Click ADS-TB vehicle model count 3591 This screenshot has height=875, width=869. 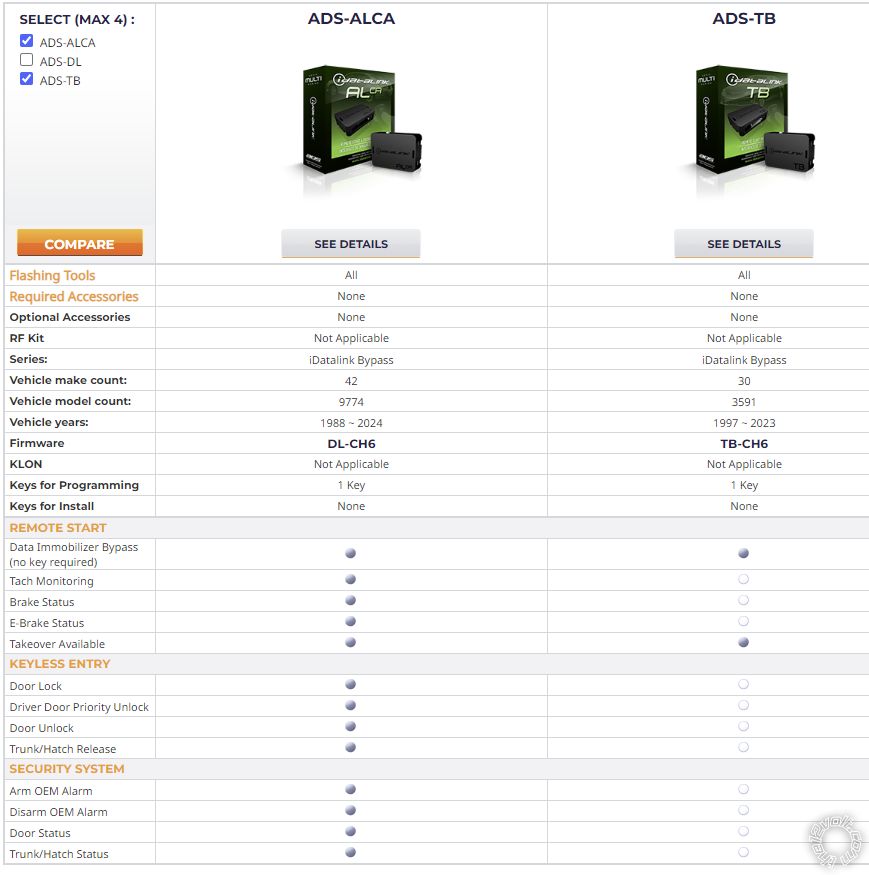coord(744,402)
